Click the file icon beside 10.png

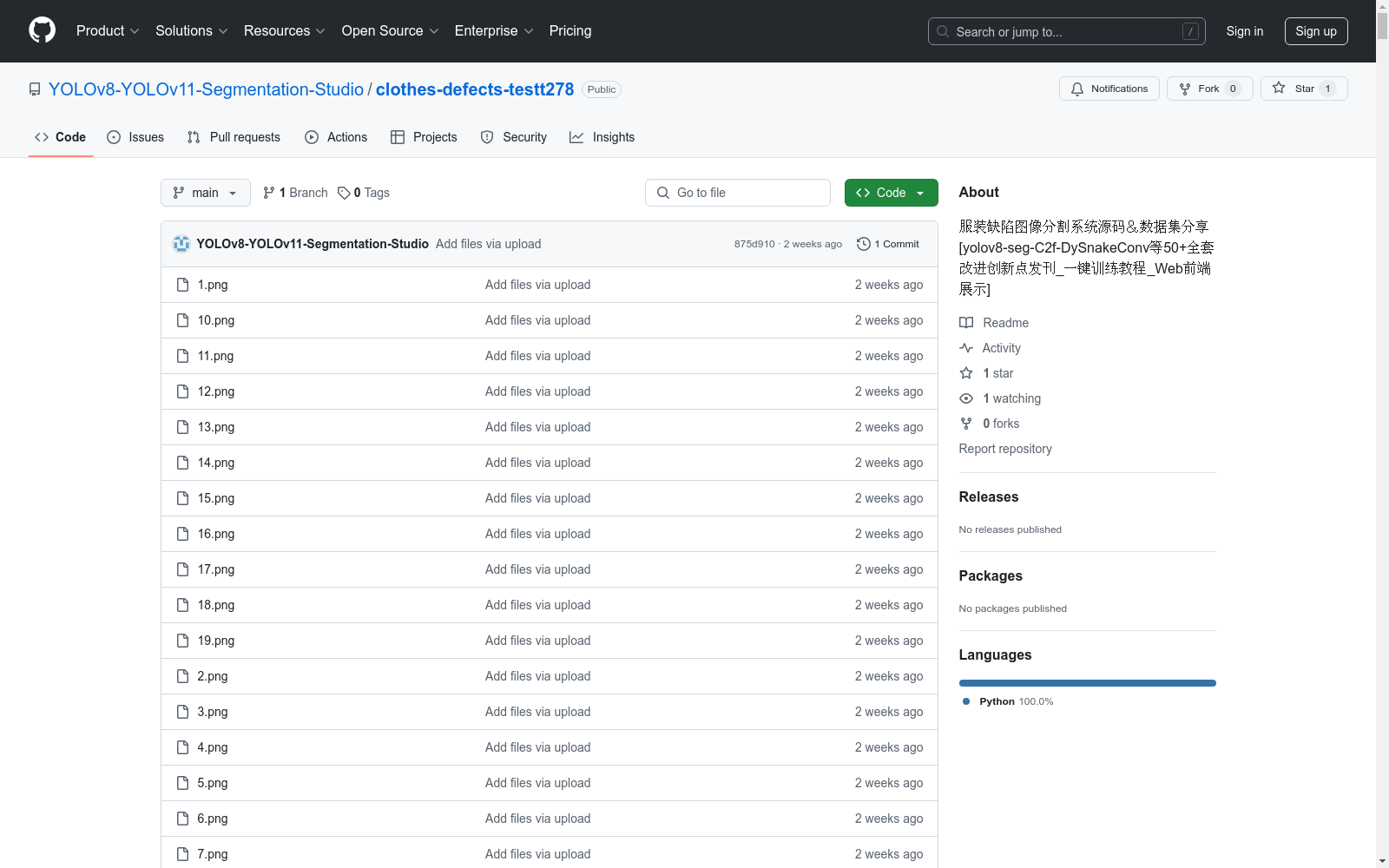coord(182,320)
